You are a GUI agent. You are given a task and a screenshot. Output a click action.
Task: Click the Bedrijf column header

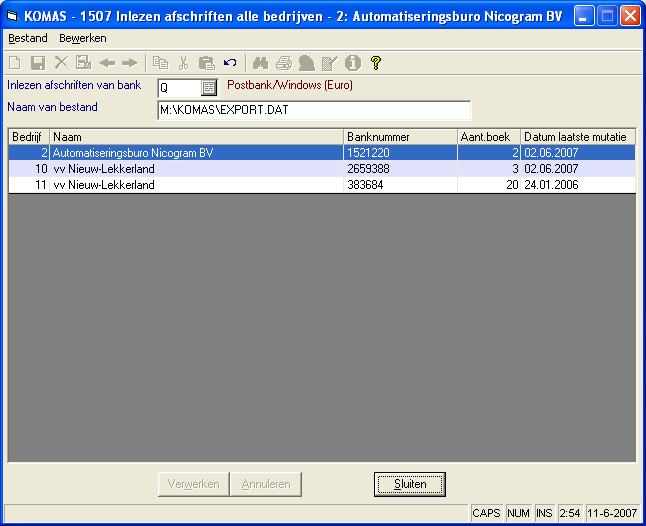pos(29,137)
